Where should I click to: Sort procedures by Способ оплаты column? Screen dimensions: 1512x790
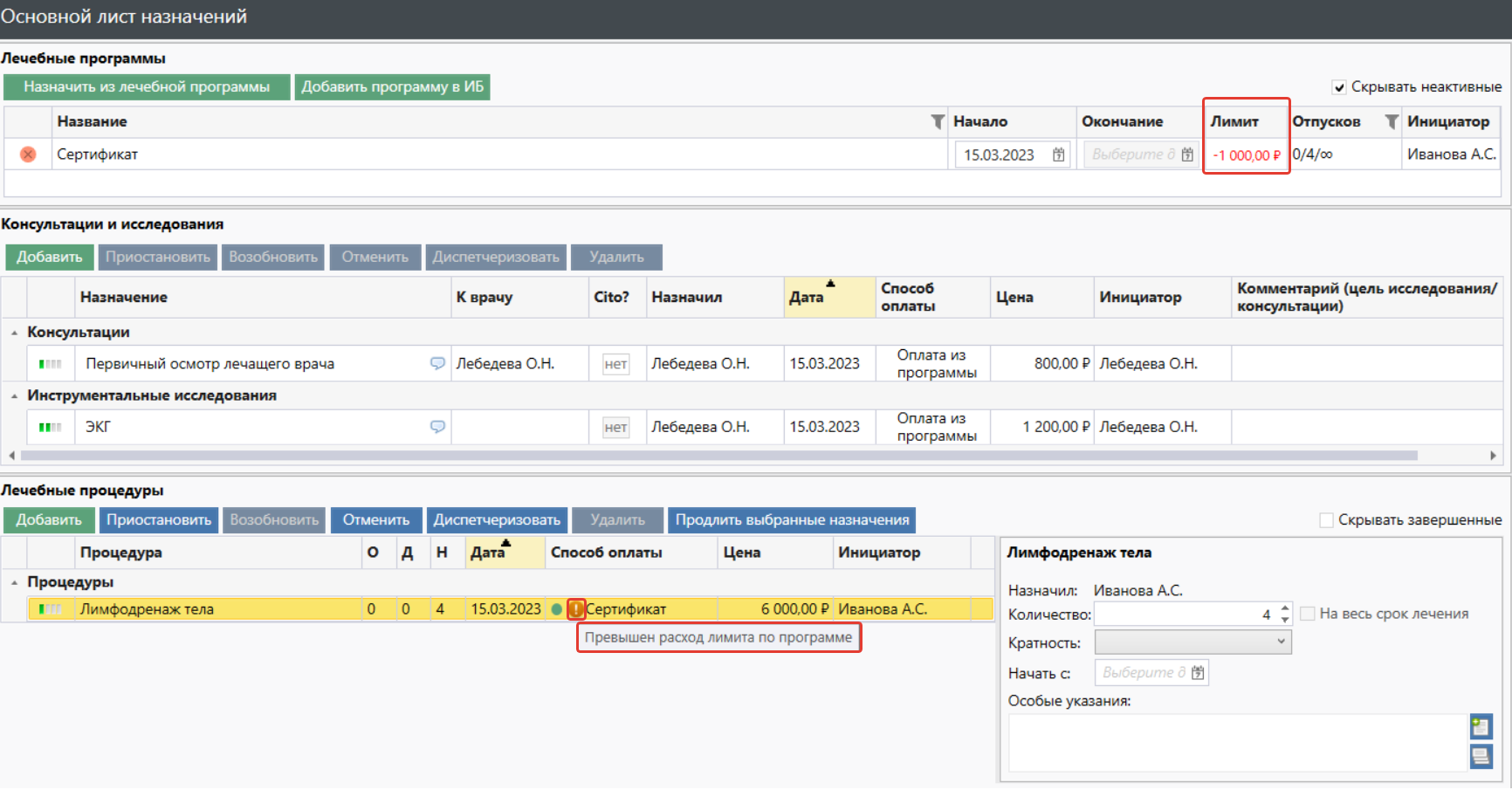coord(606,553)
